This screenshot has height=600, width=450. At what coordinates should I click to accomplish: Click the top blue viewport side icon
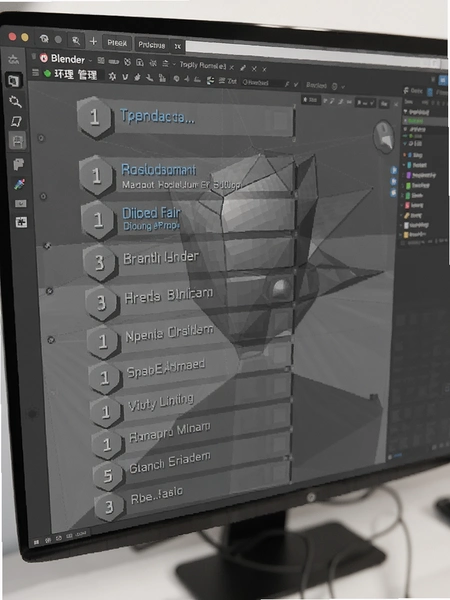(393, 170)
